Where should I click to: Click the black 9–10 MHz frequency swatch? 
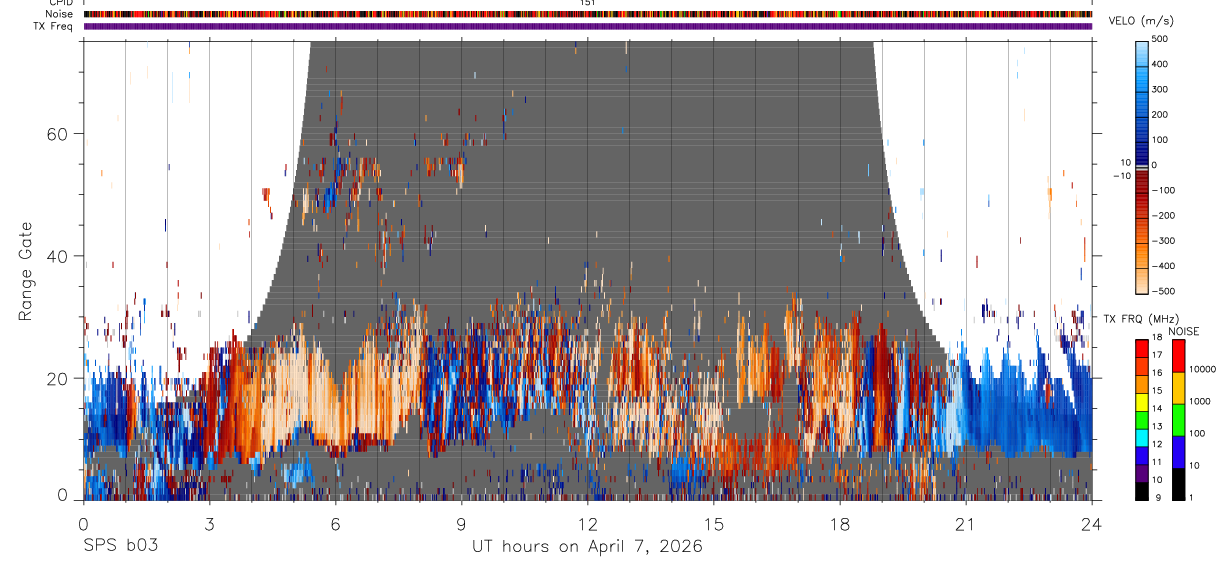pyautogui.click(x=1141, y=491)
